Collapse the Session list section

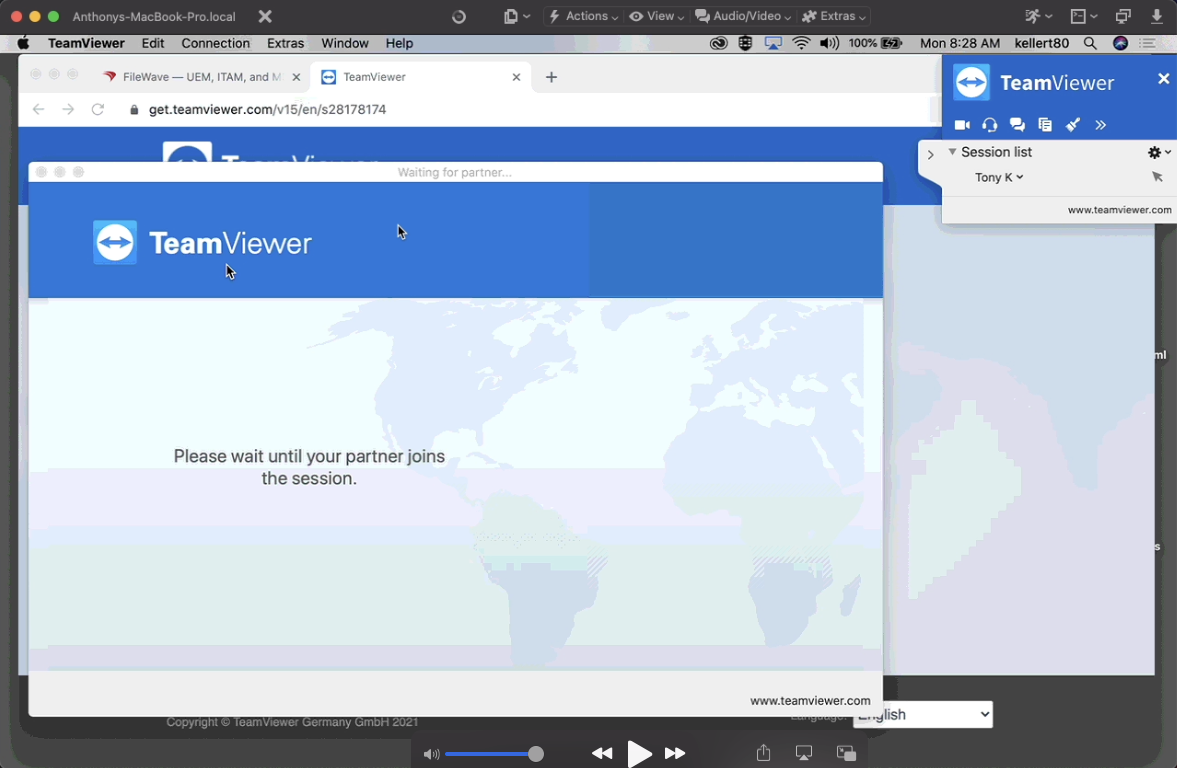tap(952, 152)
